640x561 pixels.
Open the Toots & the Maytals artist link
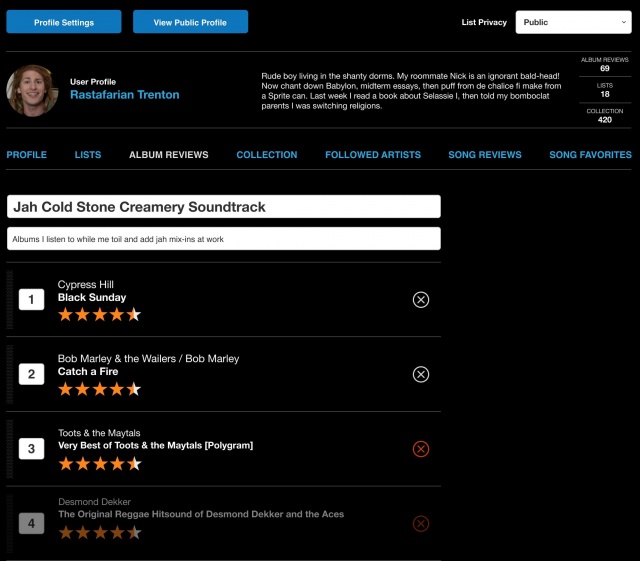[x=99, y=433]
